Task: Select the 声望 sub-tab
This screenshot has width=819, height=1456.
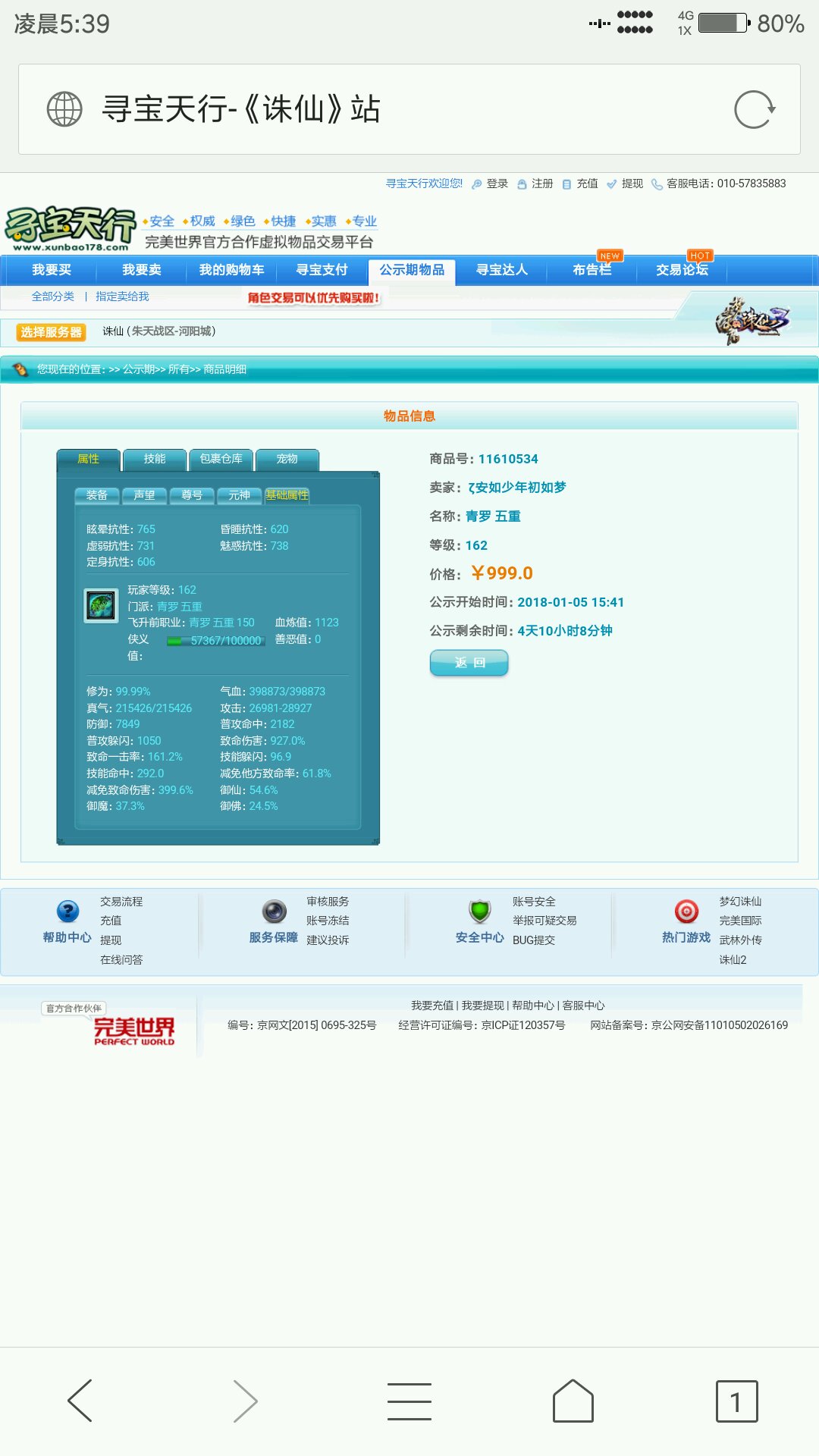Action: coord(144,495)
